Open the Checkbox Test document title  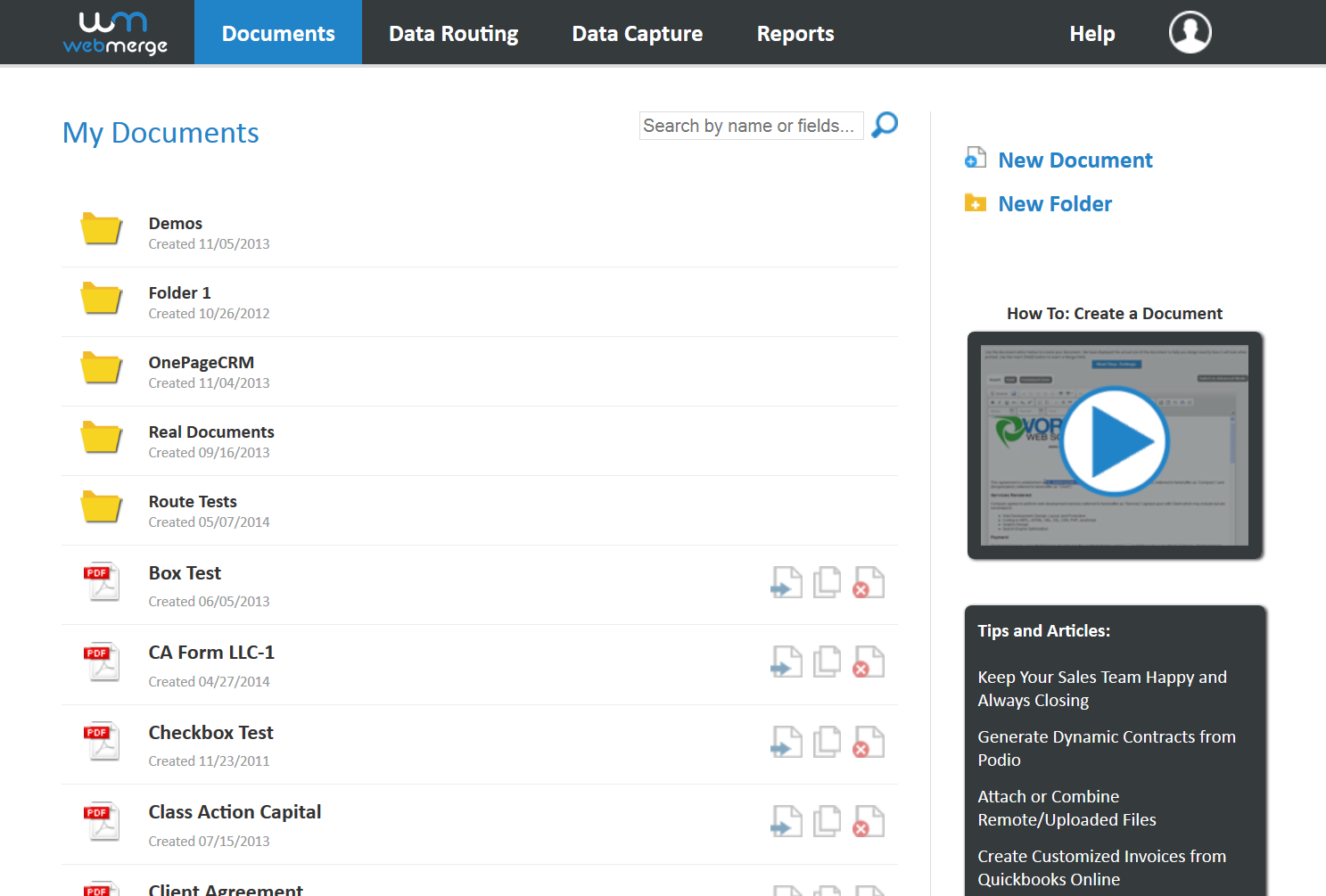[x=211, y=732]
